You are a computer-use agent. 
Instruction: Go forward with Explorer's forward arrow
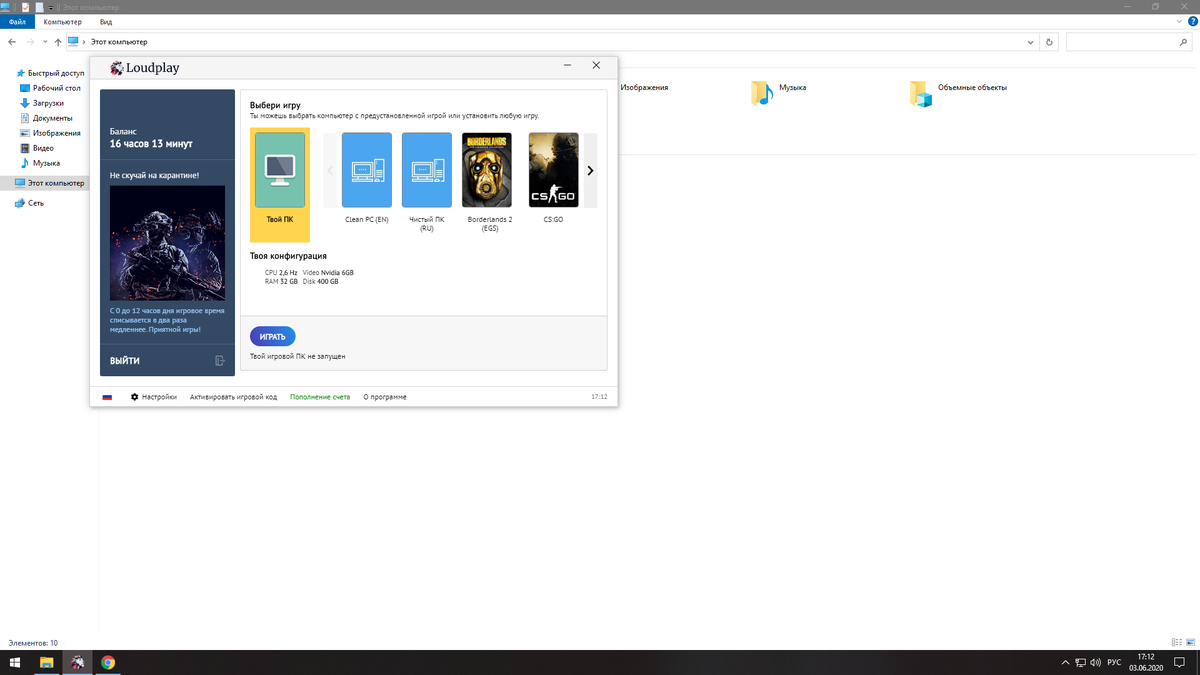pyautogui.click(x=30, y=42)
